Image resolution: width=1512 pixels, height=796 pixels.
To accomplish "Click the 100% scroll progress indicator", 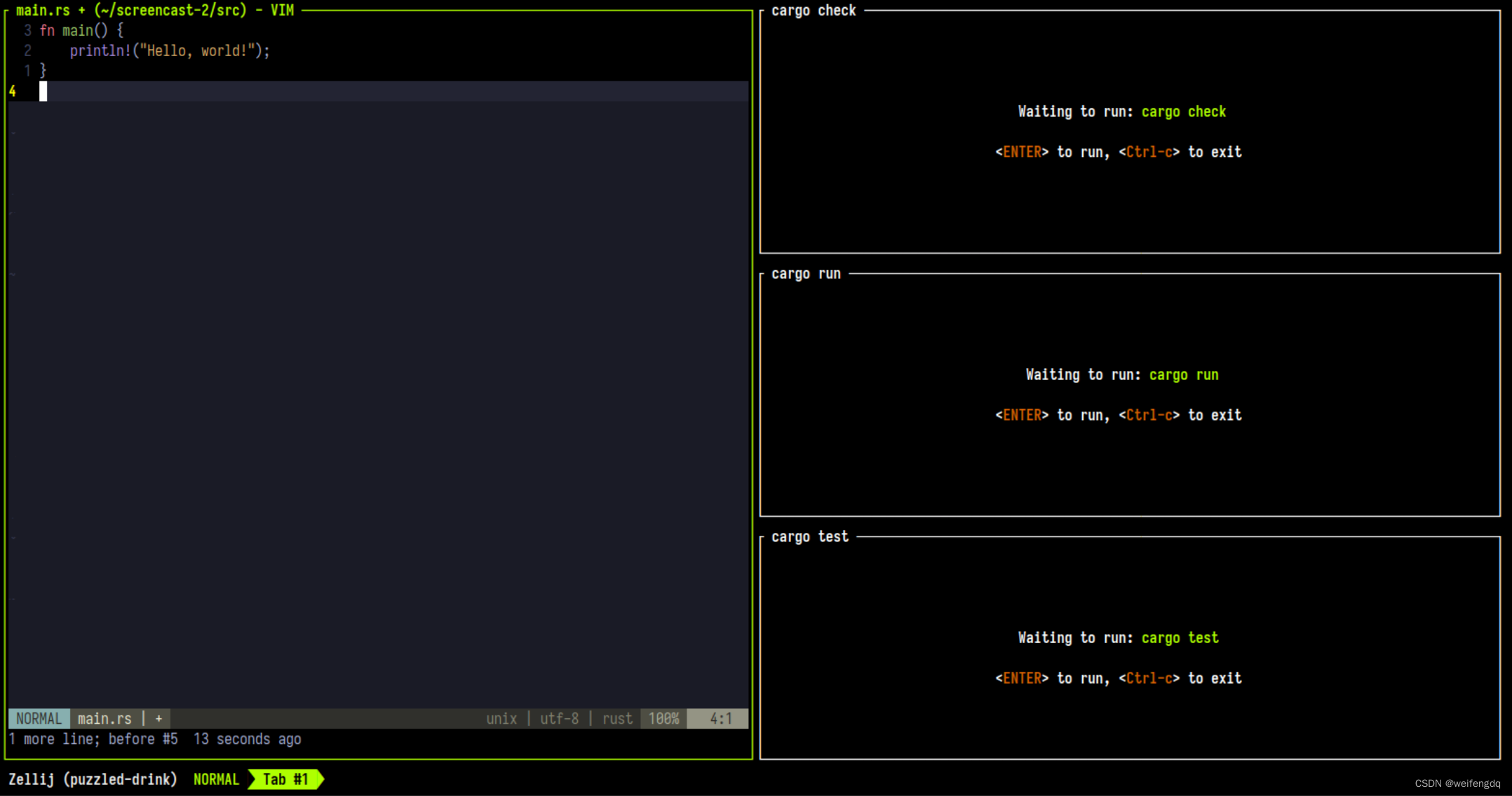I will pos(663,718).
